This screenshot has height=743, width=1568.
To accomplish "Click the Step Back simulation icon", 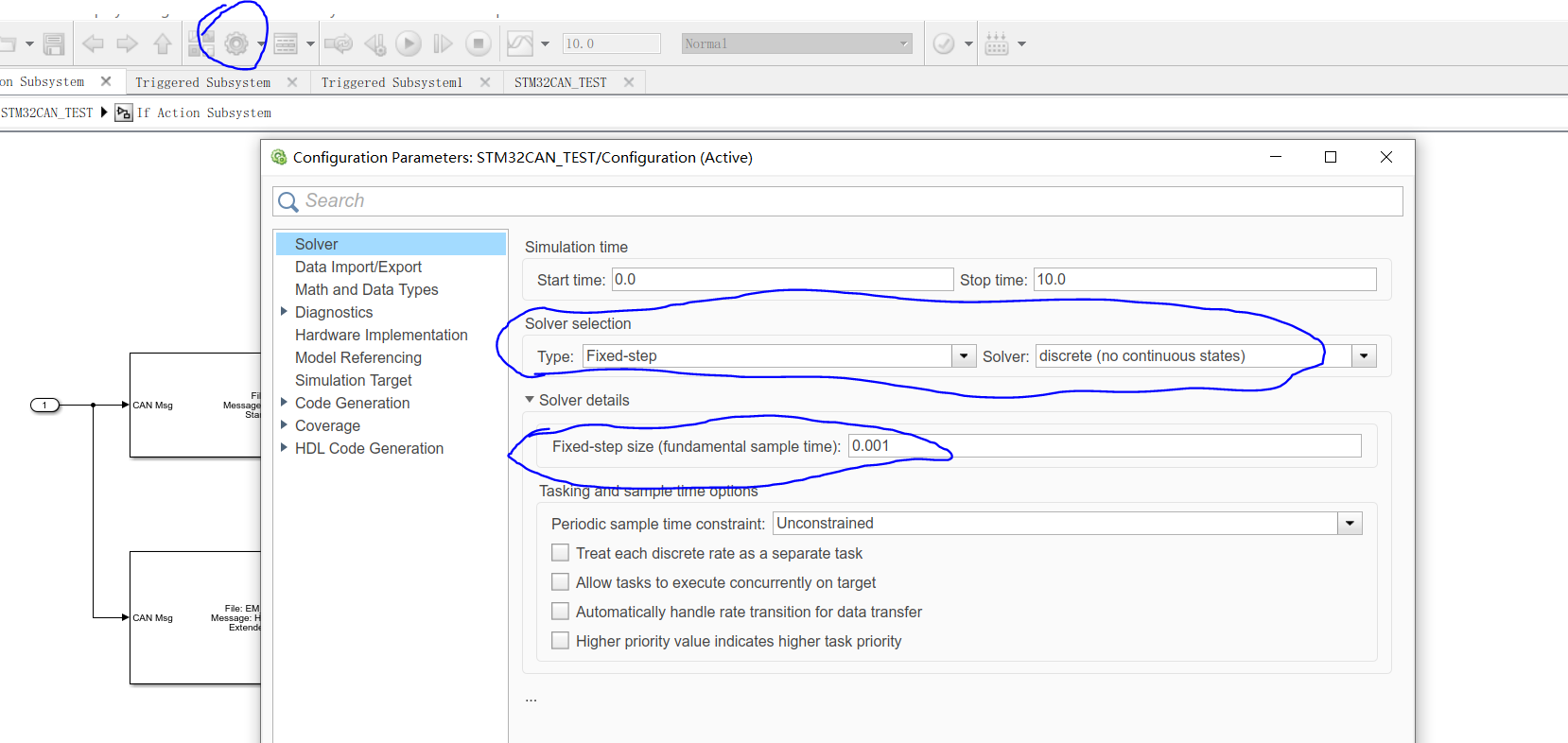I will coord(375,43).
